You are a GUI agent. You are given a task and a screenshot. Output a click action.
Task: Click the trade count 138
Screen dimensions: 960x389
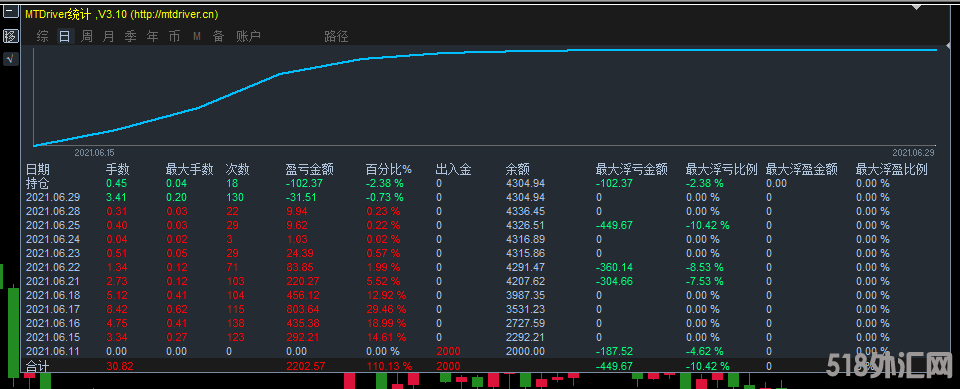(x=234, y=323)
